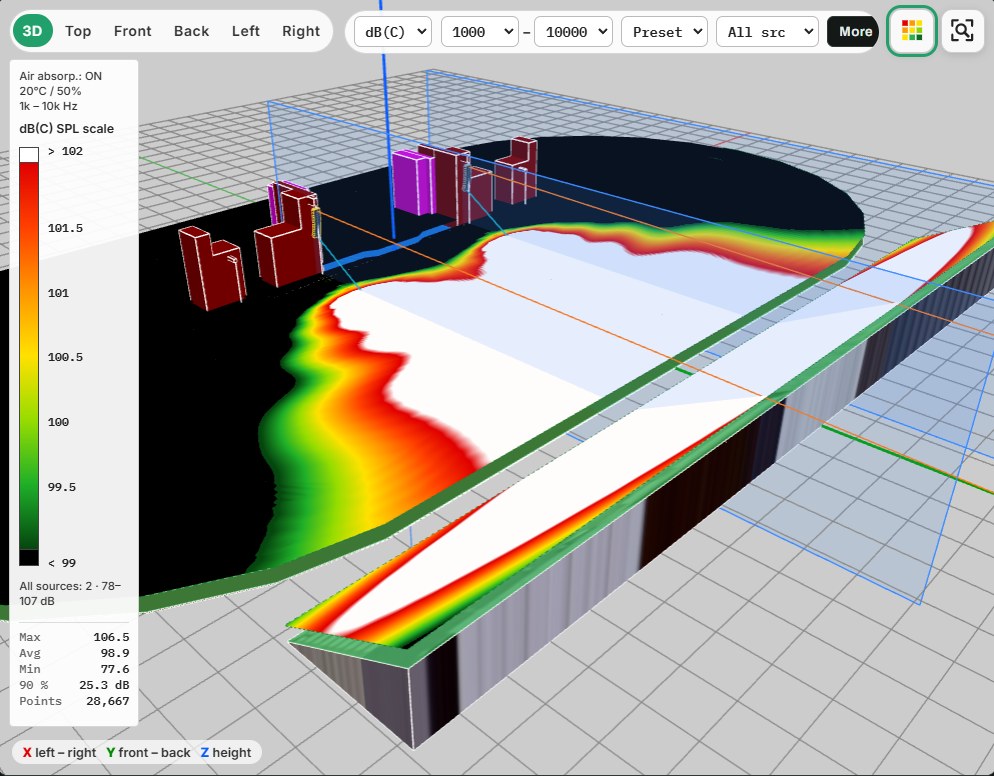Viewport: 994px width, 776px height.
Task: Click the 'dB(C) SPL scale' heading
Action: tap(67, 129)
